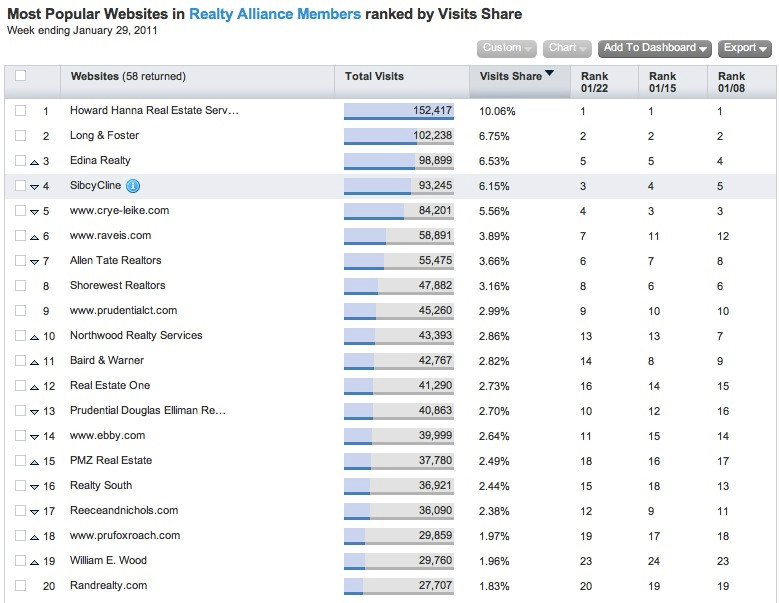This screenshot has width=779, height=603.
Task: Toggle the select-all checkbox in table header
Action: [x=20, y=75]
